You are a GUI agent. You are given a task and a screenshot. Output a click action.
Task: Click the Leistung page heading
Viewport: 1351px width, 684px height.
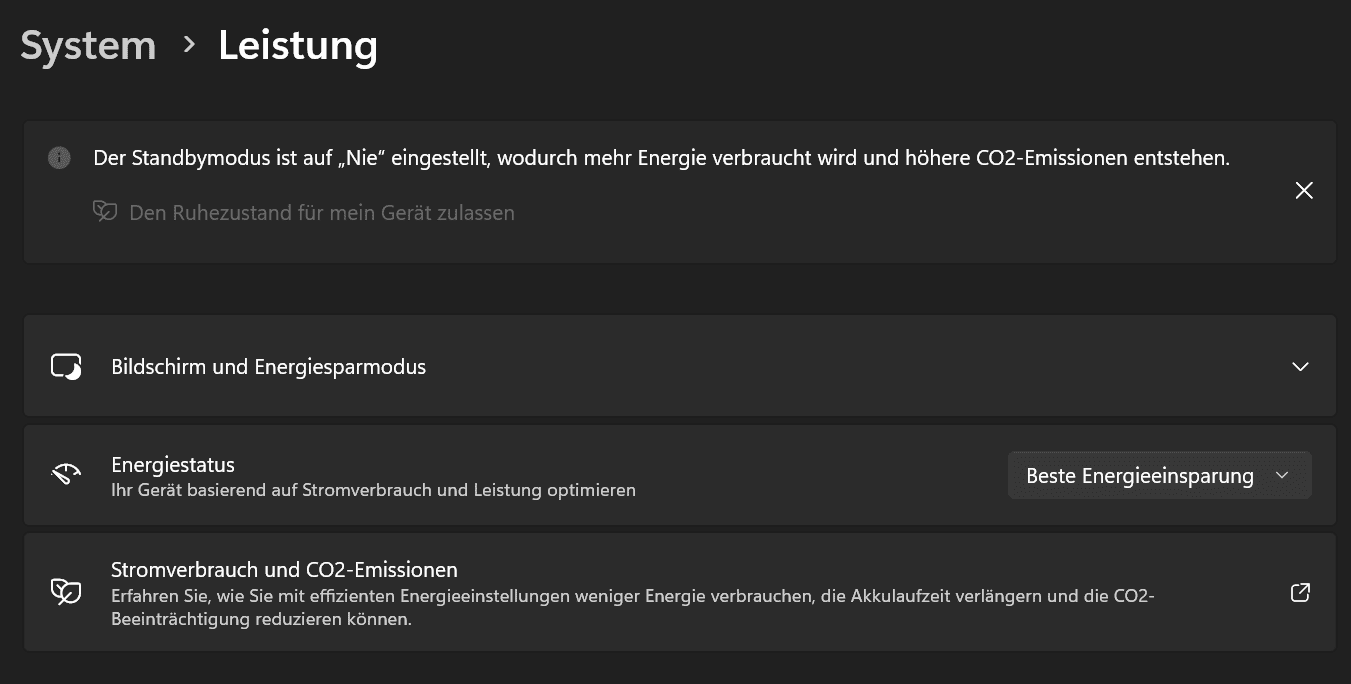[298, 46]
